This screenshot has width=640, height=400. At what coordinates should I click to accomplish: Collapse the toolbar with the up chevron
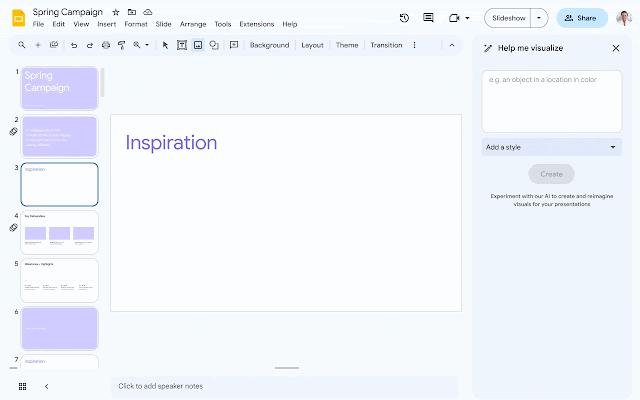[452, 45]
